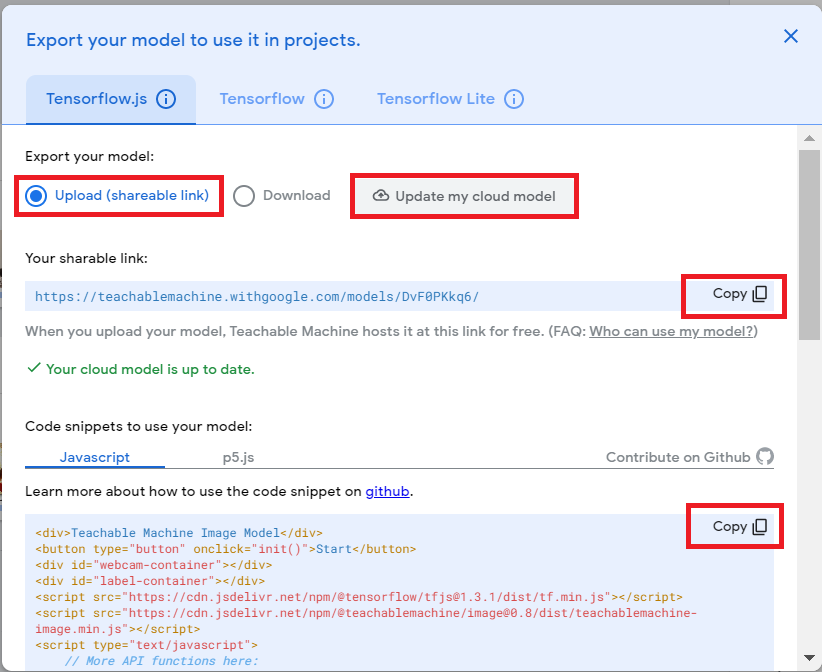Screen dimensions: 822x672
Task: Switch to the Tensorflow tab
Action: point(262,99)
